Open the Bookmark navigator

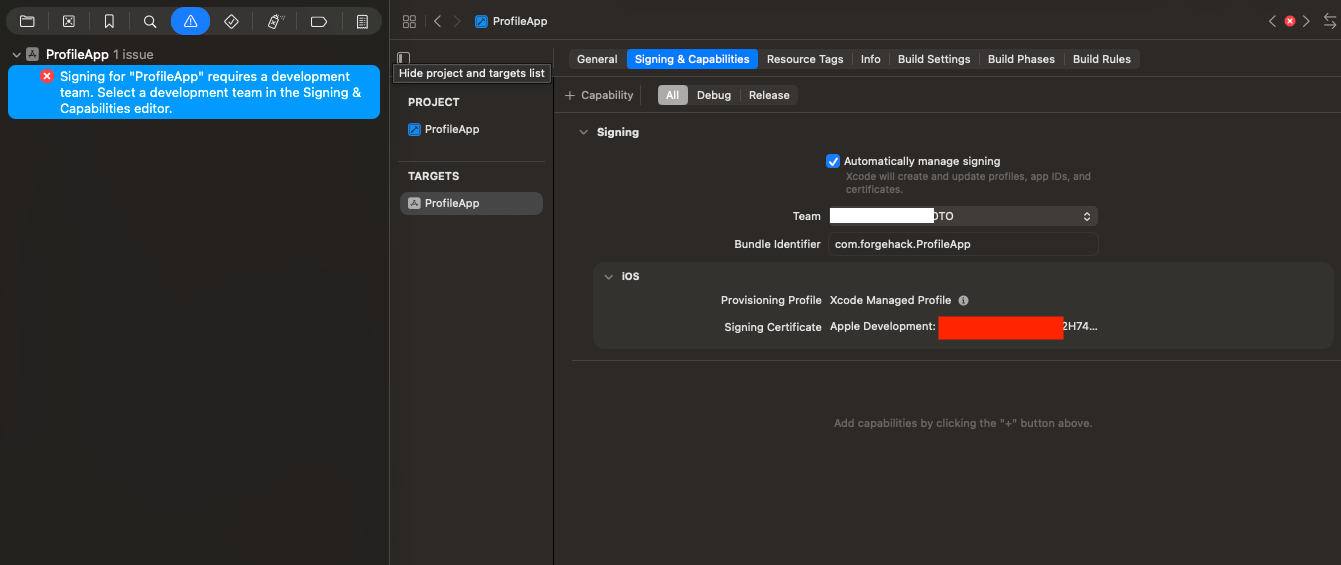click(109, 21)
